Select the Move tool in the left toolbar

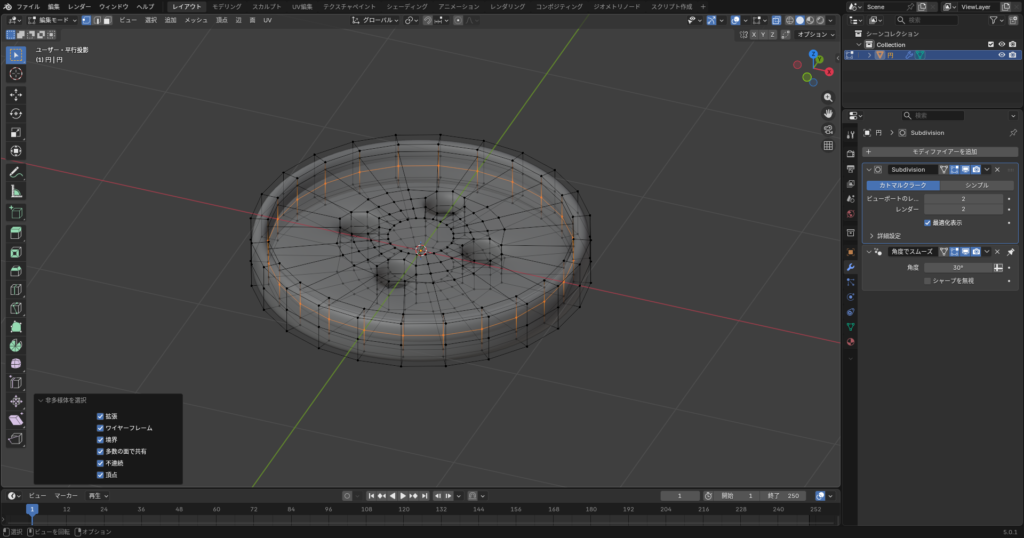[16, 95]
